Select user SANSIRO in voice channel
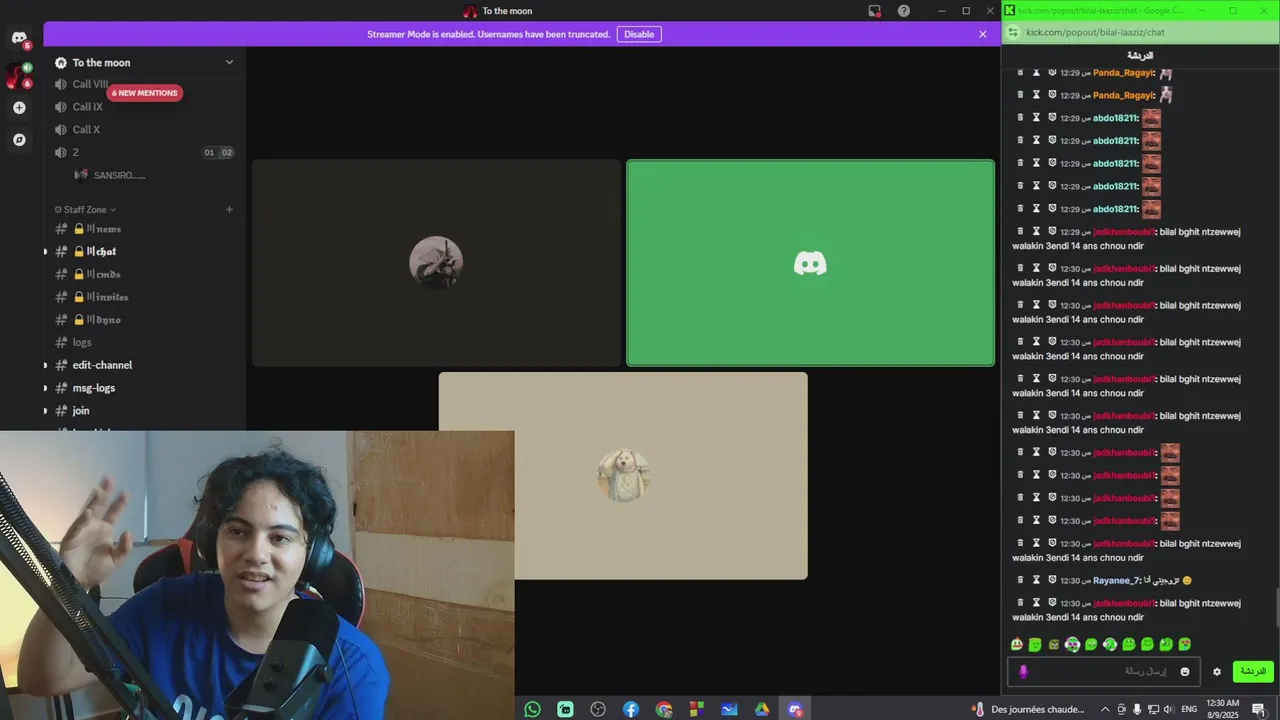The height and width of the screenshot is (720, 1280). (x=119, y=175)
